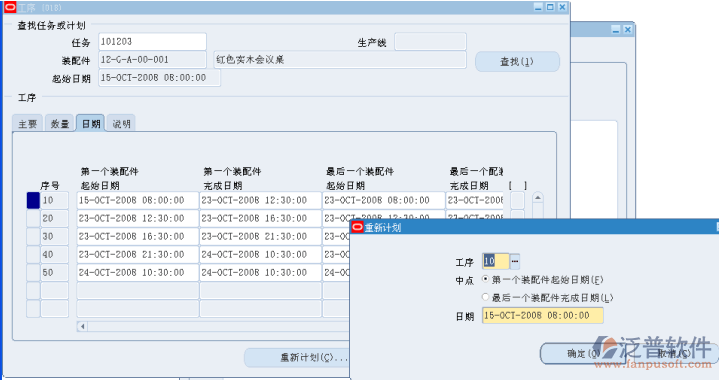Screen dimensions: 722x380
Task: Switch to the 主要 tab
Action: coord(27,123)
